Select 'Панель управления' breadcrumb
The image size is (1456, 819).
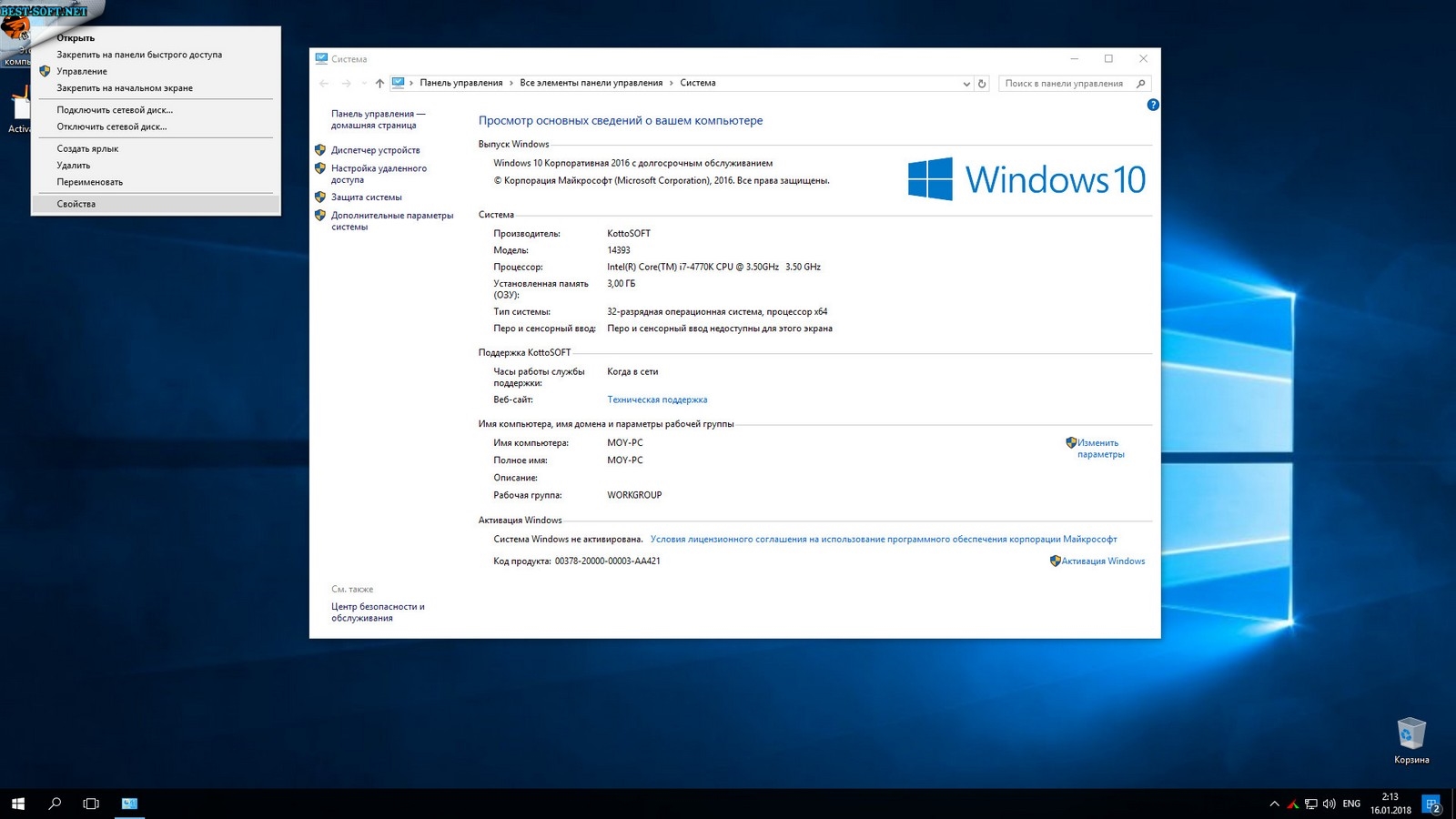point(460,83)
